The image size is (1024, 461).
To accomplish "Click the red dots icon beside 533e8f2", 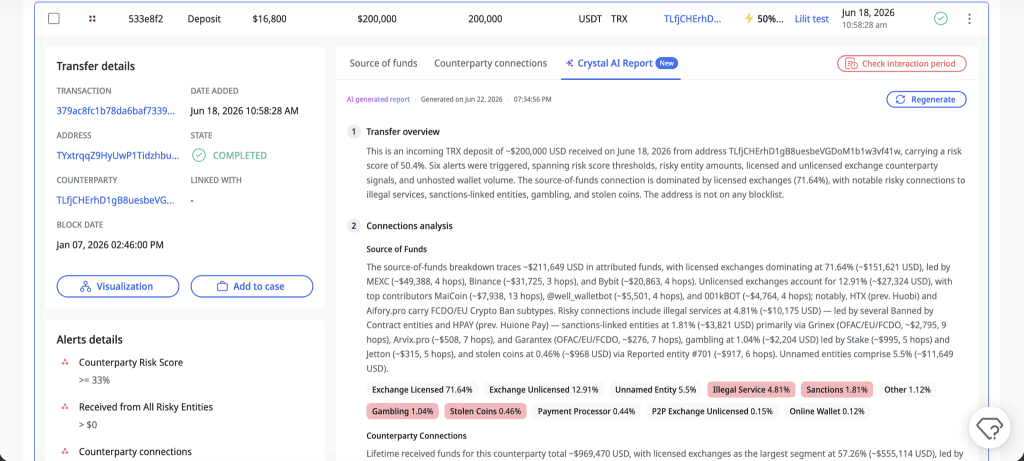I will (x=92, y=19).
